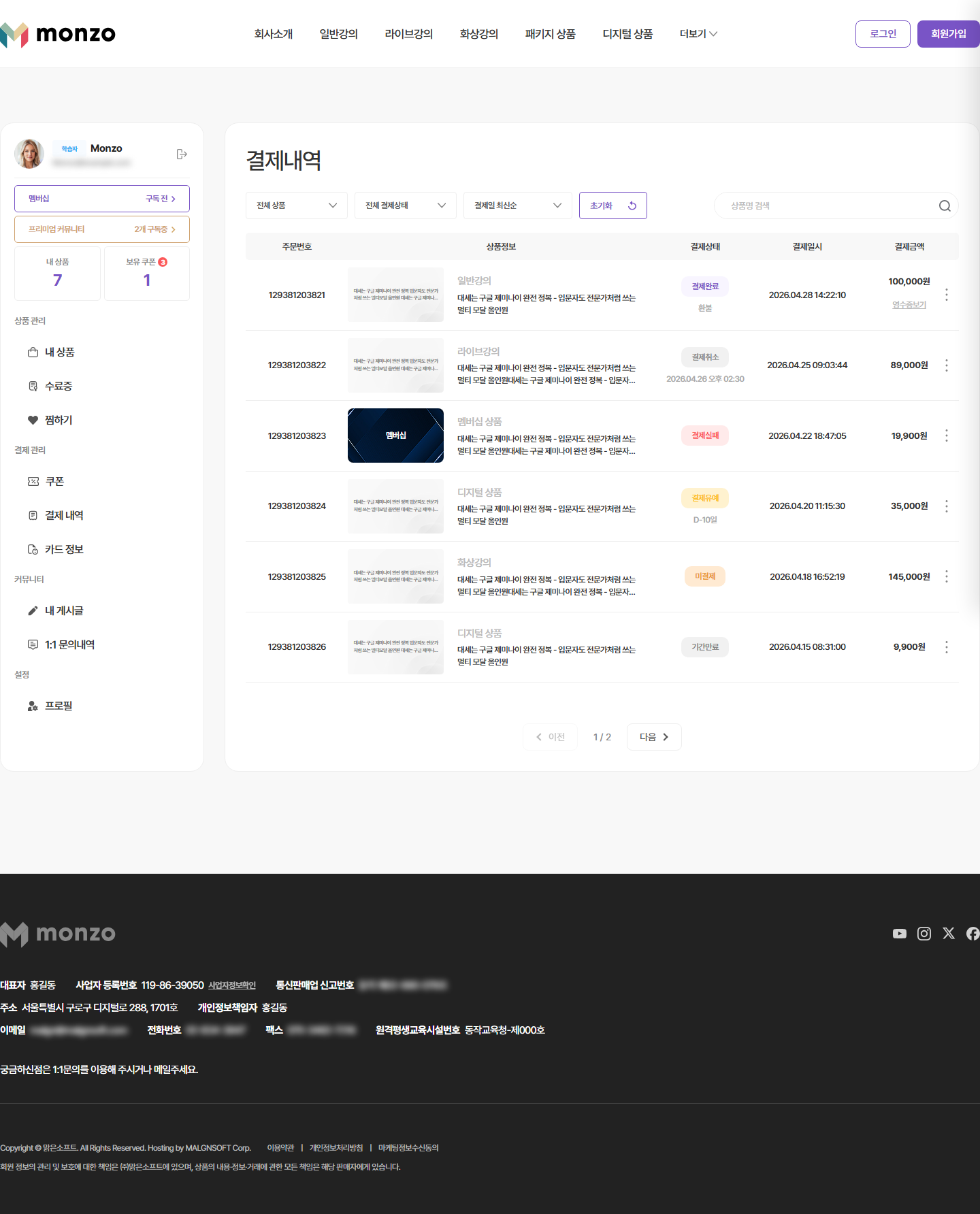Open kebab menu for order 129381203821

(x=946, y=295)
